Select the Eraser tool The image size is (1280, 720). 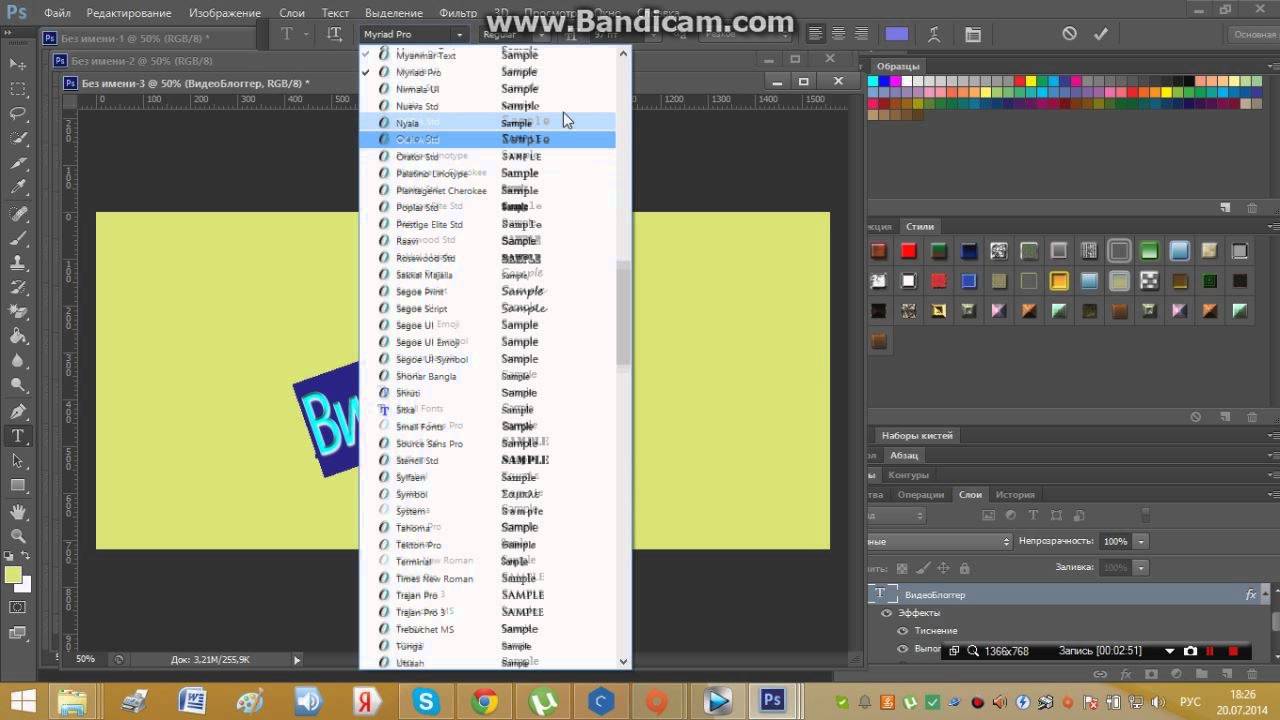click(18, 313)
